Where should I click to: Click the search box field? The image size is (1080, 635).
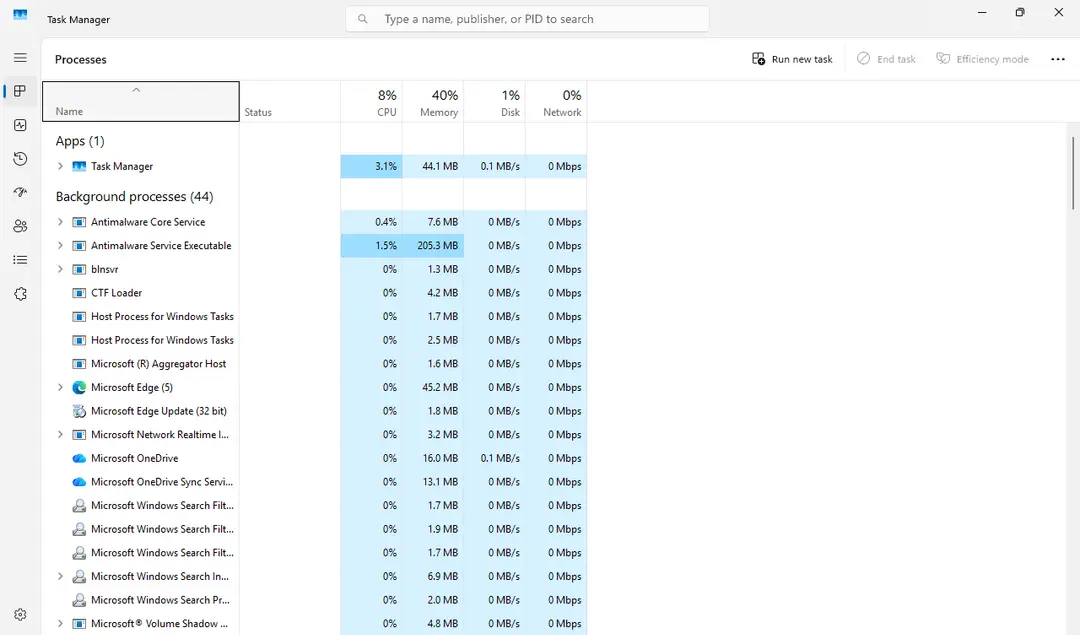[527, 19]
